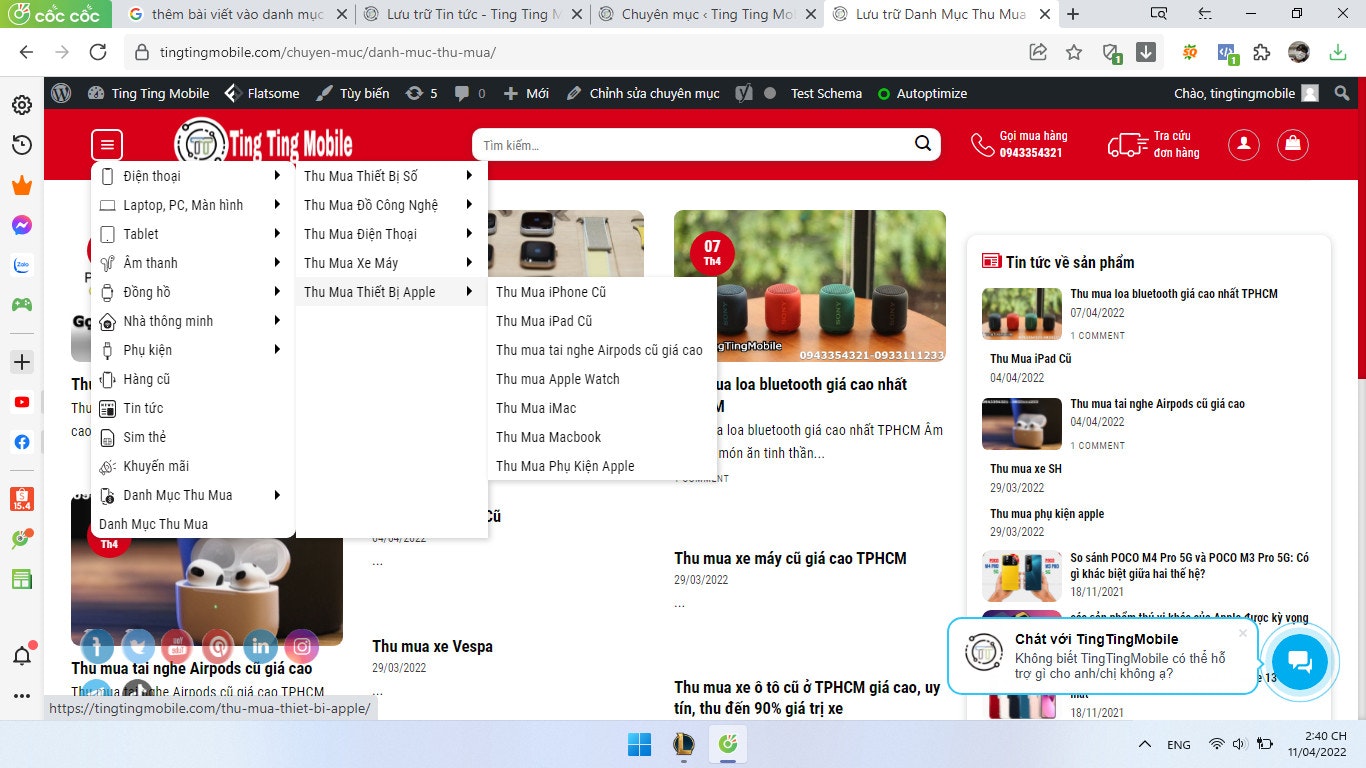Open the hamburger menu button in header
The width and height of the screenshot is (1366, 768).
click(107, 145)
